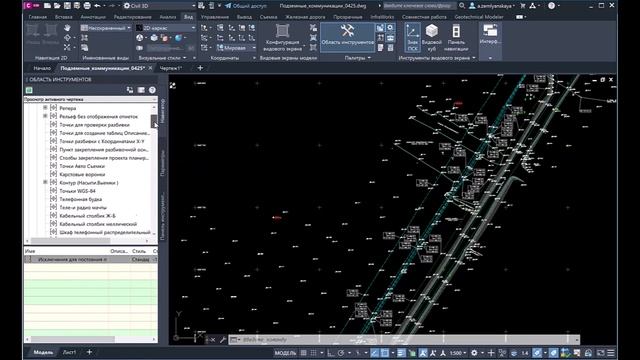Click the green Toolspace view icon at top-left

point(29,90)
